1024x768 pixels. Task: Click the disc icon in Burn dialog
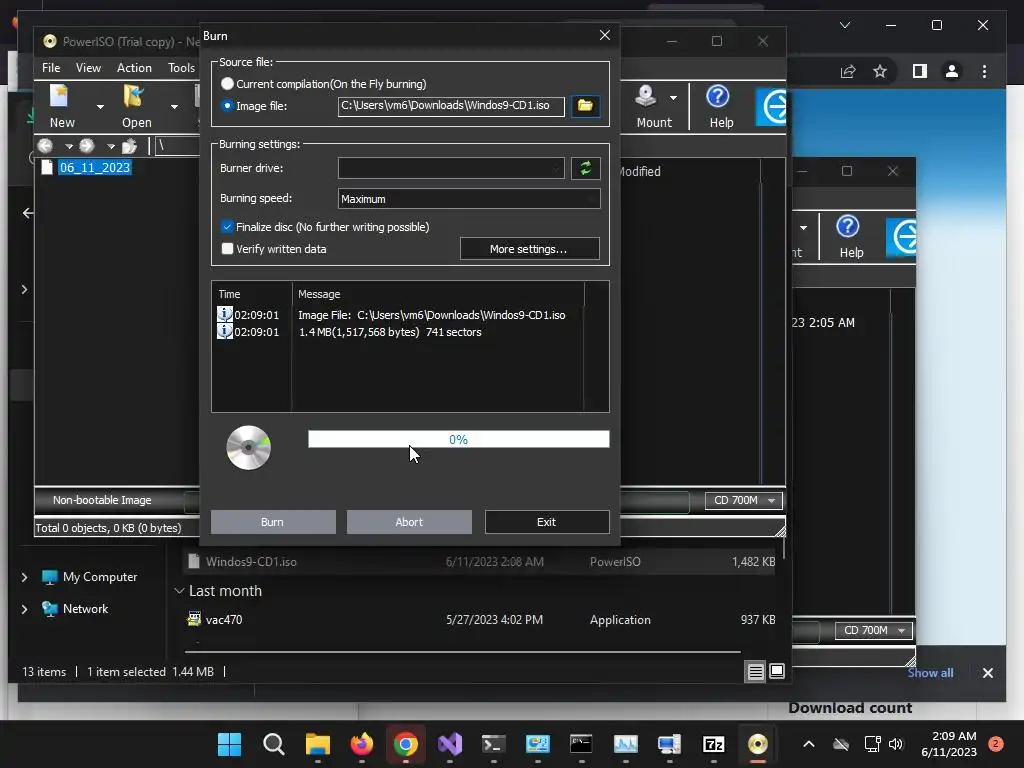248,447
